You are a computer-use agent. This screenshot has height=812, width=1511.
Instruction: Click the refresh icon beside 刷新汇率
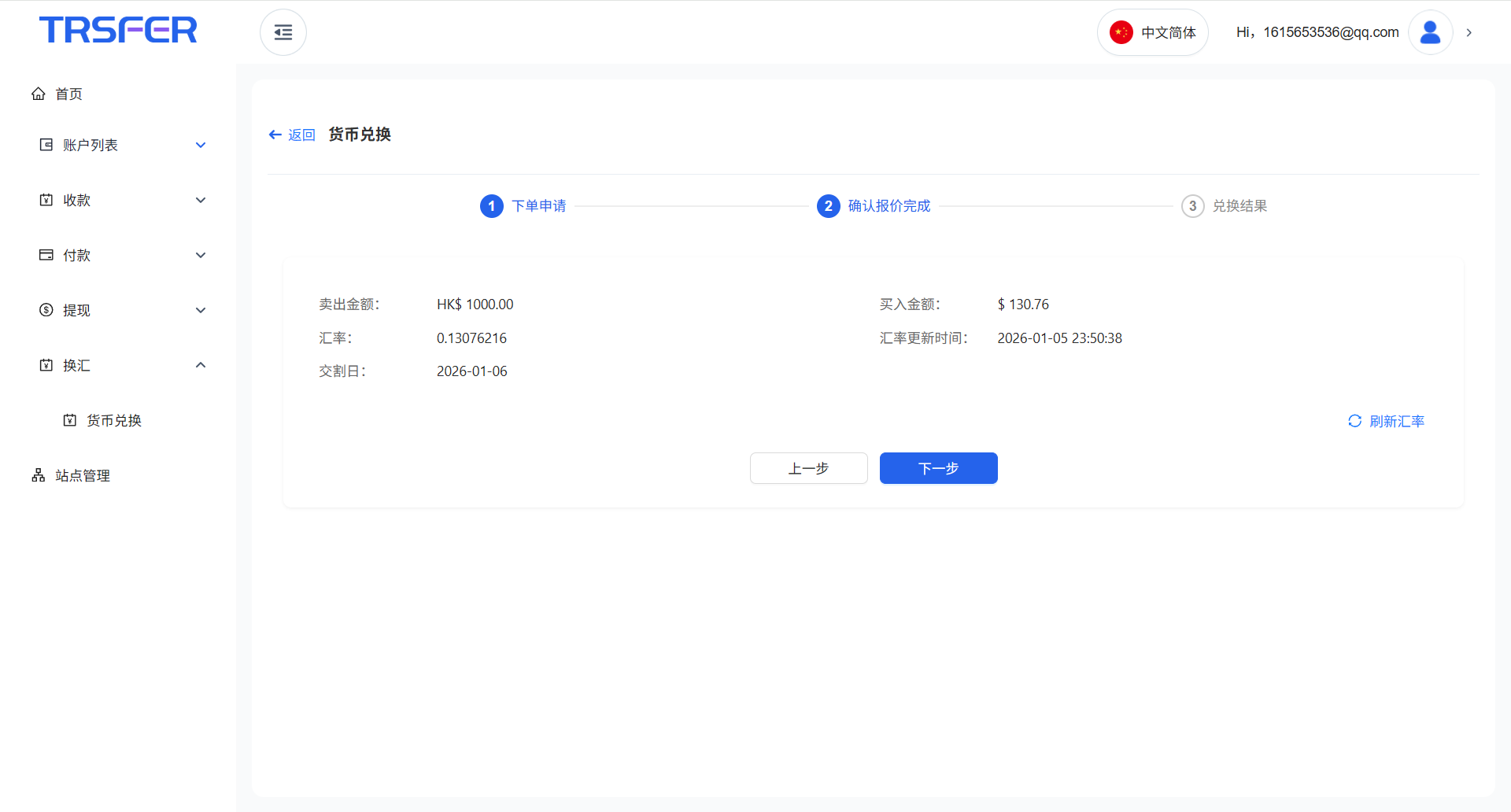point(1354,421)
